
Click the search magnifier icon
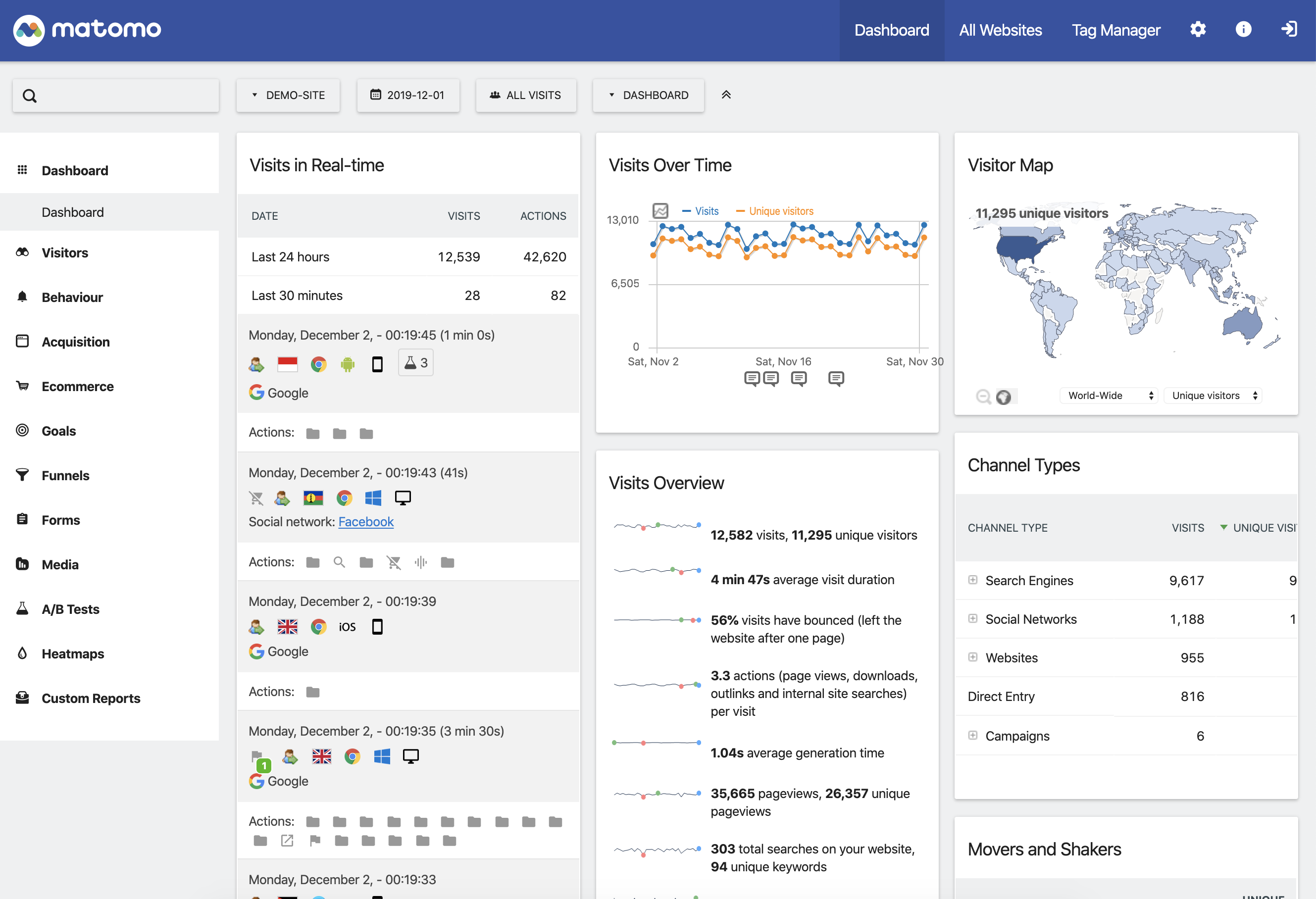click(29, 95)
